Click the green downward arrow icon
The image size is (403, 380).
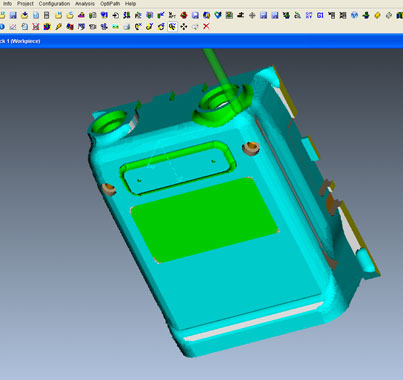(x=366, y=15)
